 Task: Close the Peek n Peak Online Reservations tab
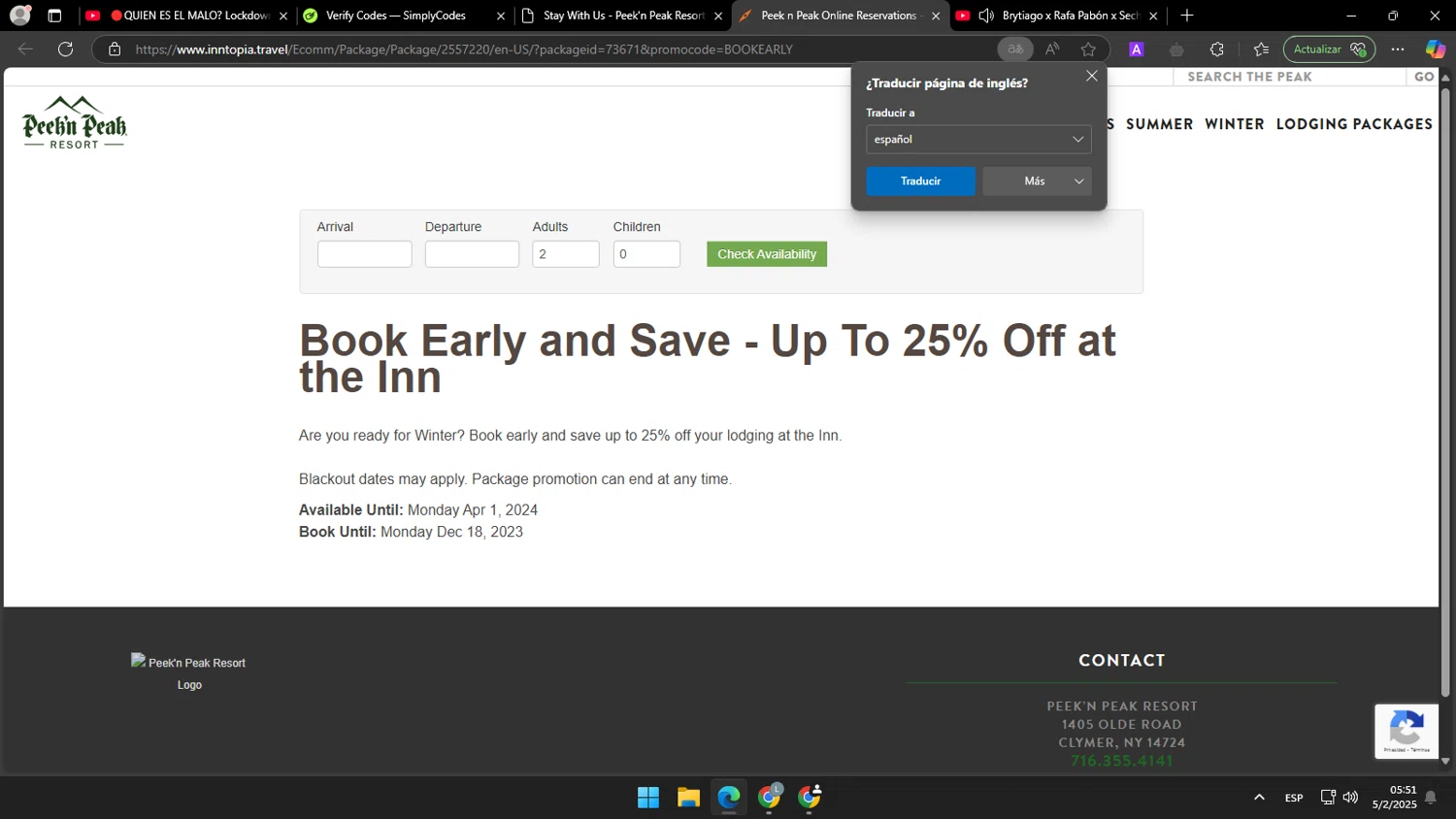point(936,16)
